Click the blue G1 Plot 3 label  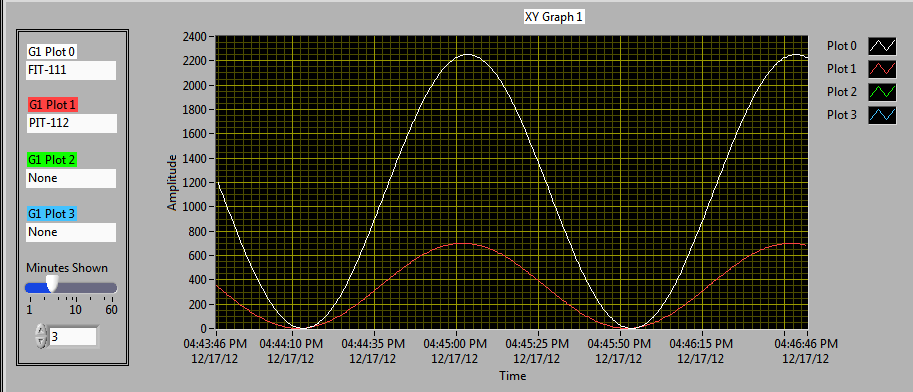52,213
